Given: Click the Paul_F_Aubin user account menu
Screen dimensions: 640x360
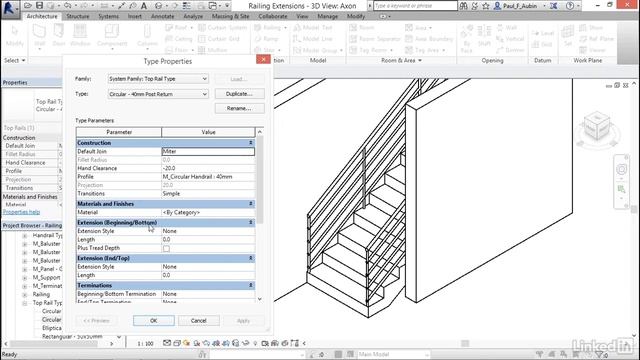Looking at the screenshot, I should click(520, 6).
